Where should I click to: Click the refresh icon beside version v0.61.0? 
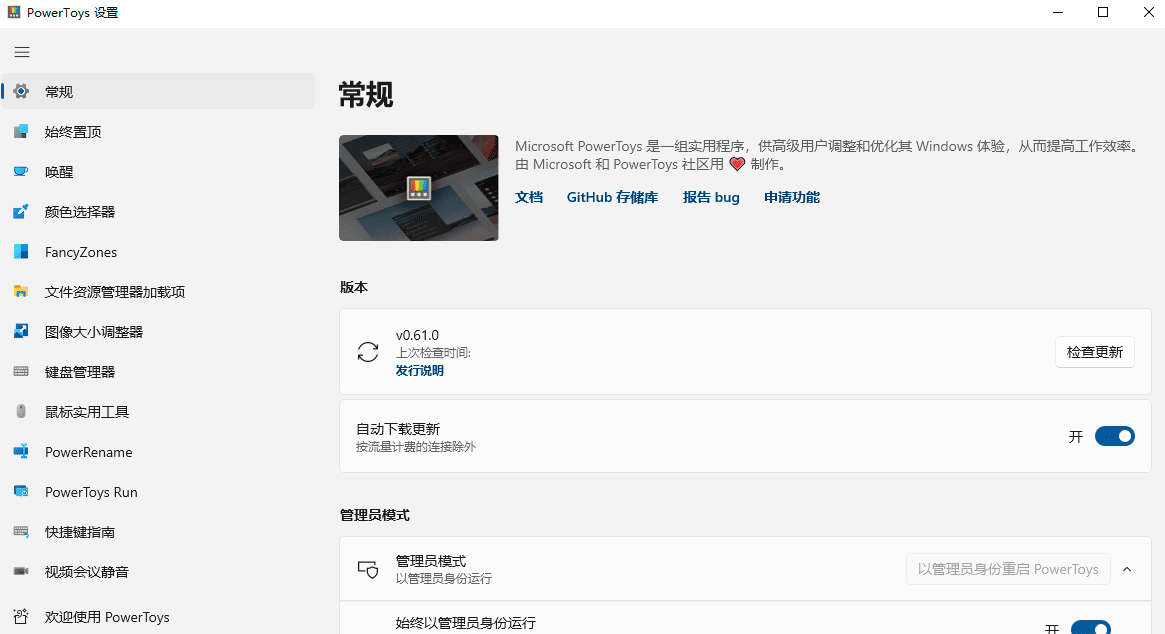pyautogui.click(x=368, y=352)
